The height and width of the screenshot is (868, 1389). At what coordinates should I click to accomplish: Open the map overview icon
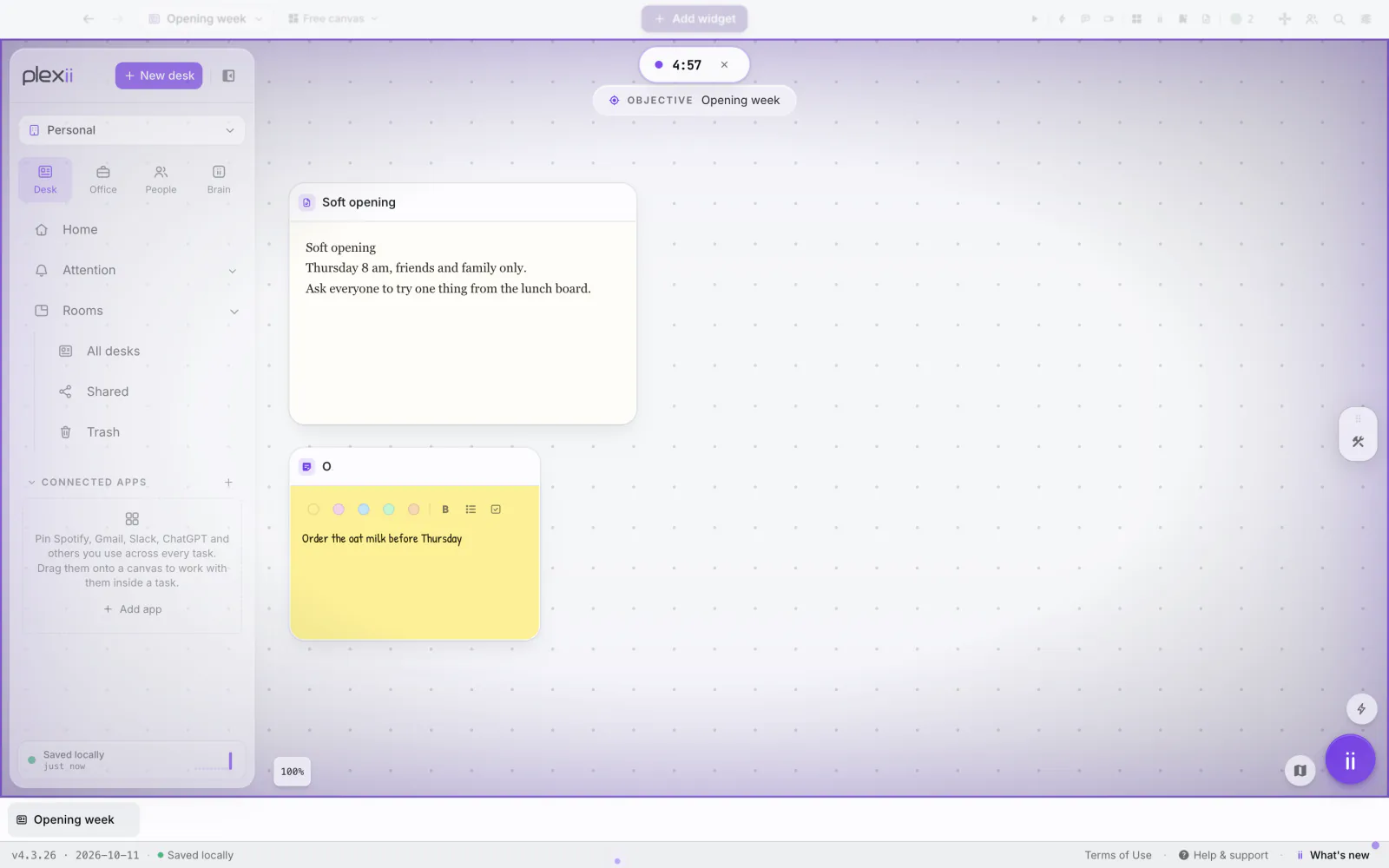pyautogui.click(x=1300, y=770)
